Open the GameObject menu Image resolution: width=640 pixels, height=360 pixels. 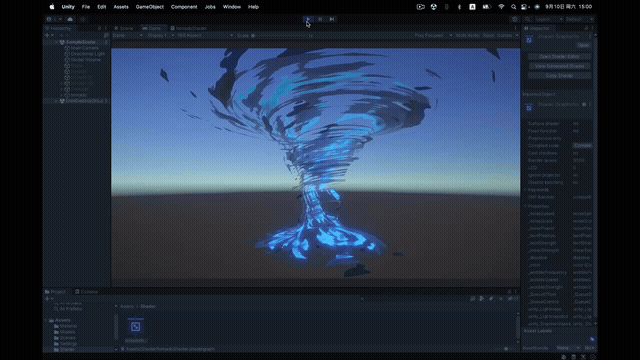coord(149,7)
